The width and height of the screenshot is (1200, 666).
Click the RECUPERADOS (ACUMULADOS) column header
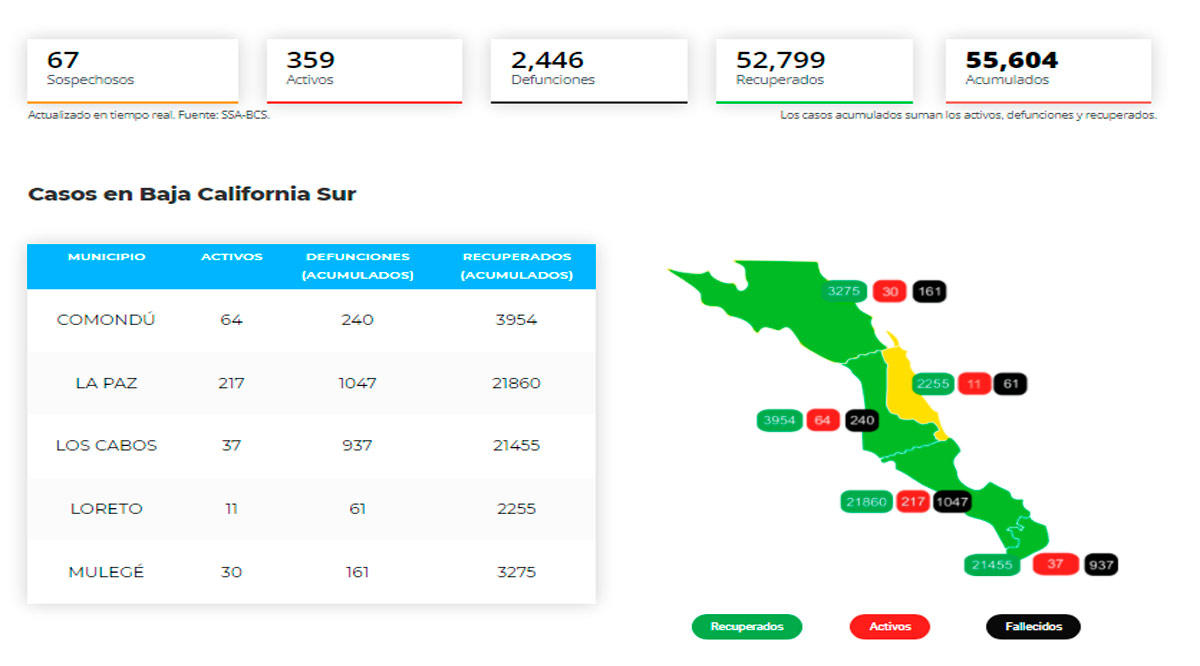[x=516, y=266]
